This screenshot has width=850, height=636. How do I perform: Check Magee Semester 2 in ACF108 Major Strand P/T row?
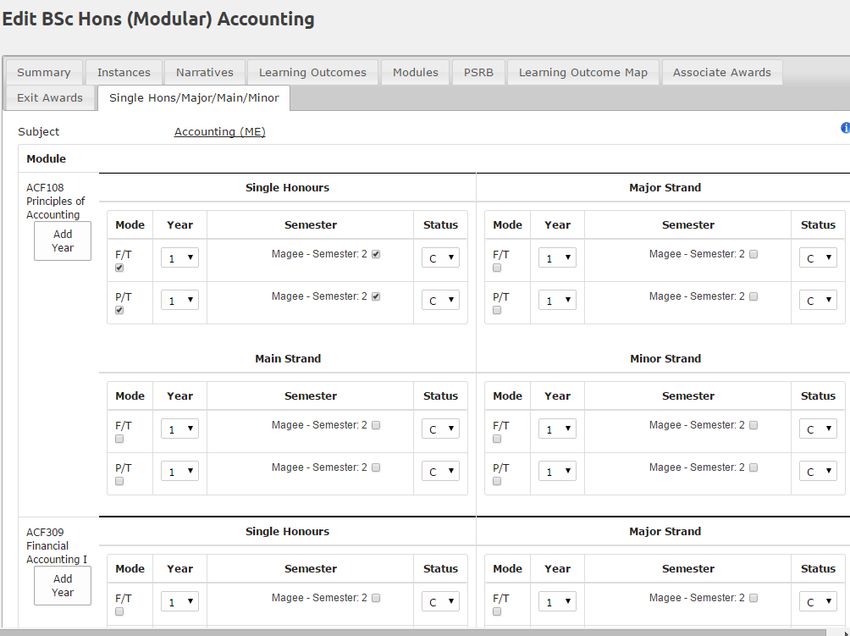point(753,296)
